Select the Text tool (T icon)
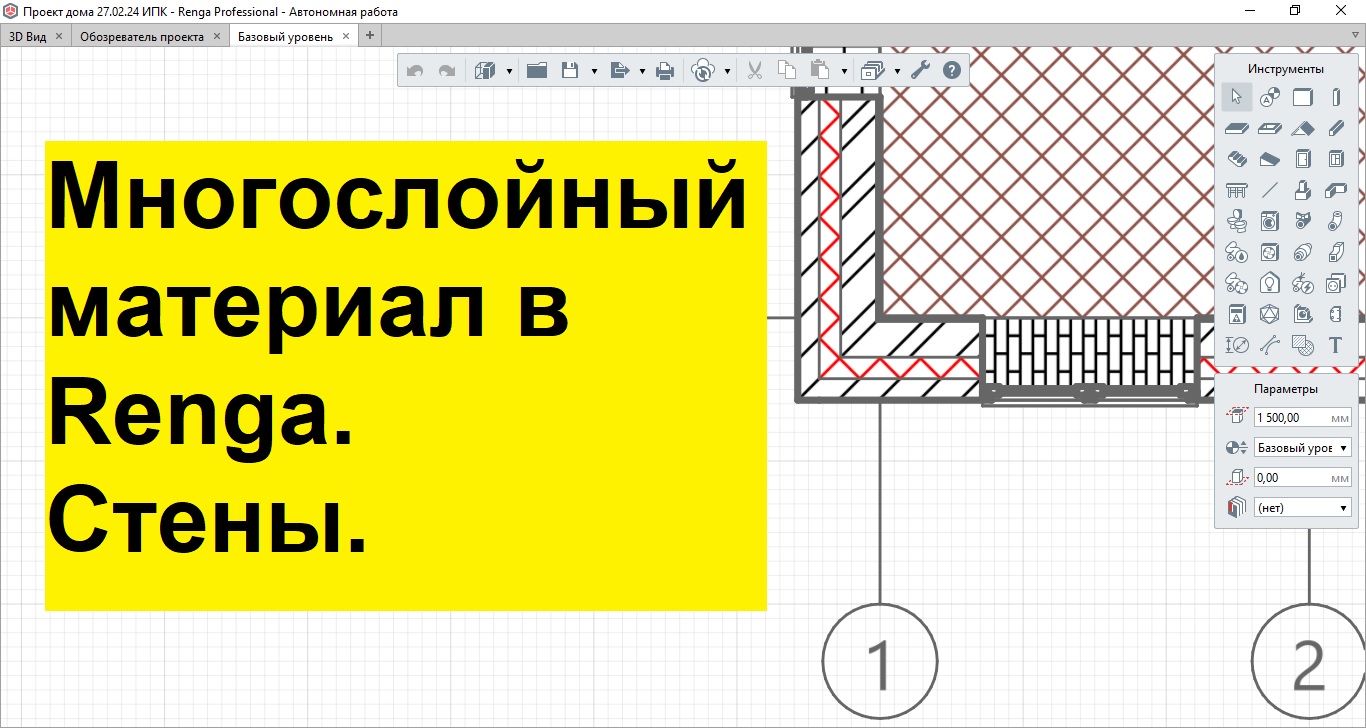This screenshot has height=728, width=1366. (x=1335, y=345)
